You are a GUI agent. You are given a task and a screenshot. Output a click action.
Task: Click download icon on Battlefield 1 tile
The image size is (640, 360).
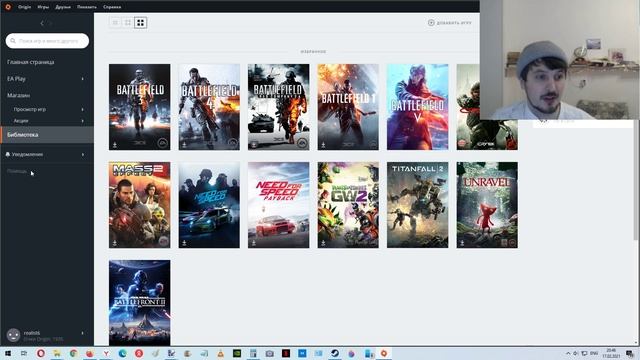(323, 145)
